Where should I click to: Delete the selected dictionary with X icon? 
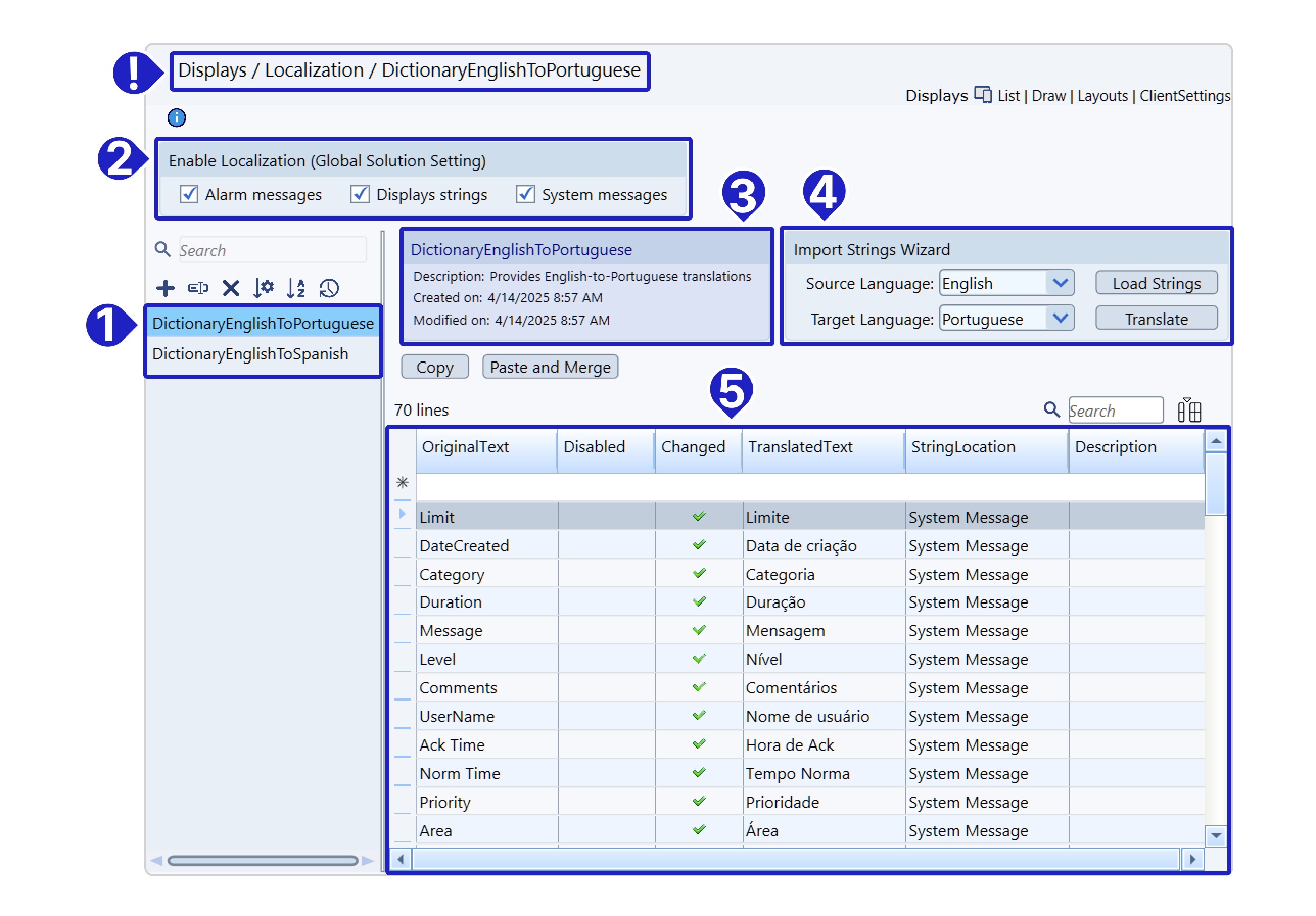click(x=230, y=288)
